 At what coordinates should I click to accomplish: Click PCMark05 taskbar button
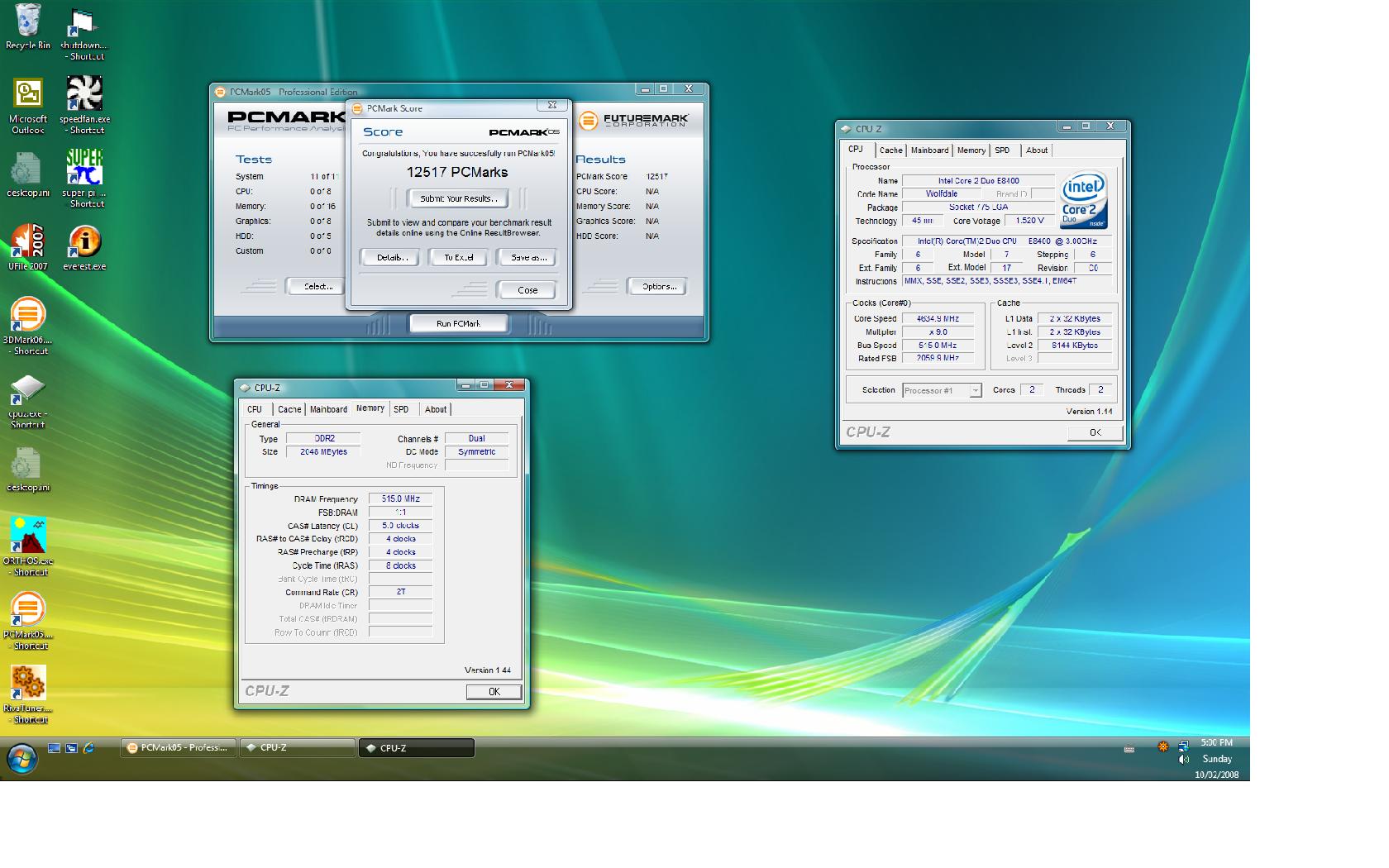click(x=179, y=747)
